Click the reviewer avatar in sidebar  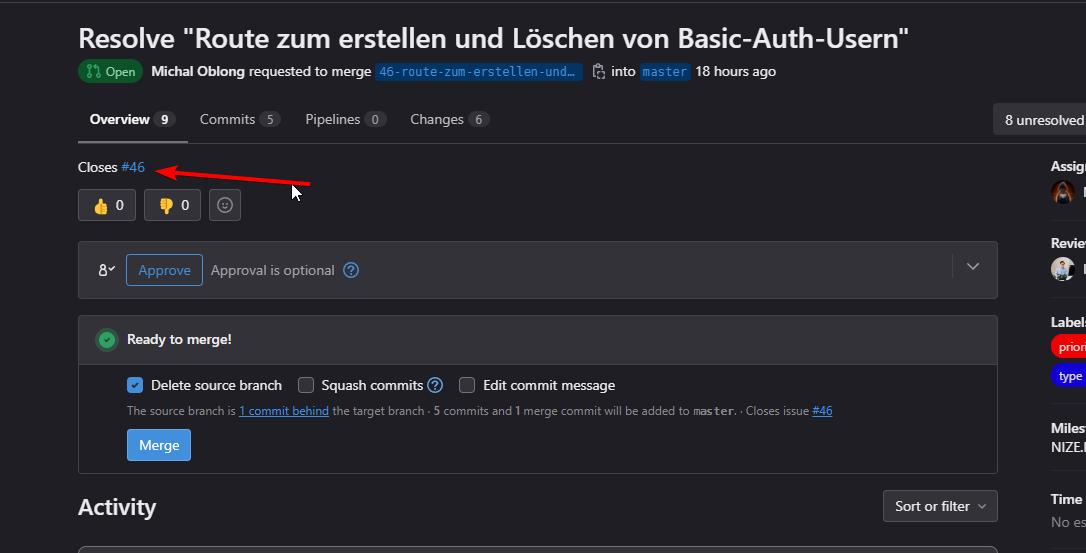coord(1062,268)
